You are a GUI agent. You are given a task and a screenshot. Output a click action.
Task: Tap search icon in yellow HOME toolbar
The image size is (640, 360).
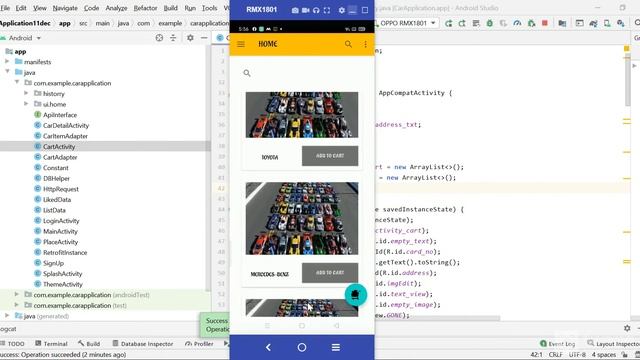point(348,44)
